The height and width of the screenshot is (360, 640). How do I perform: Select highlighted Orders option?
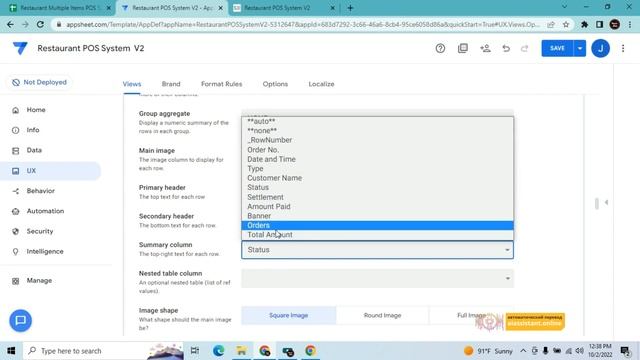378,225
